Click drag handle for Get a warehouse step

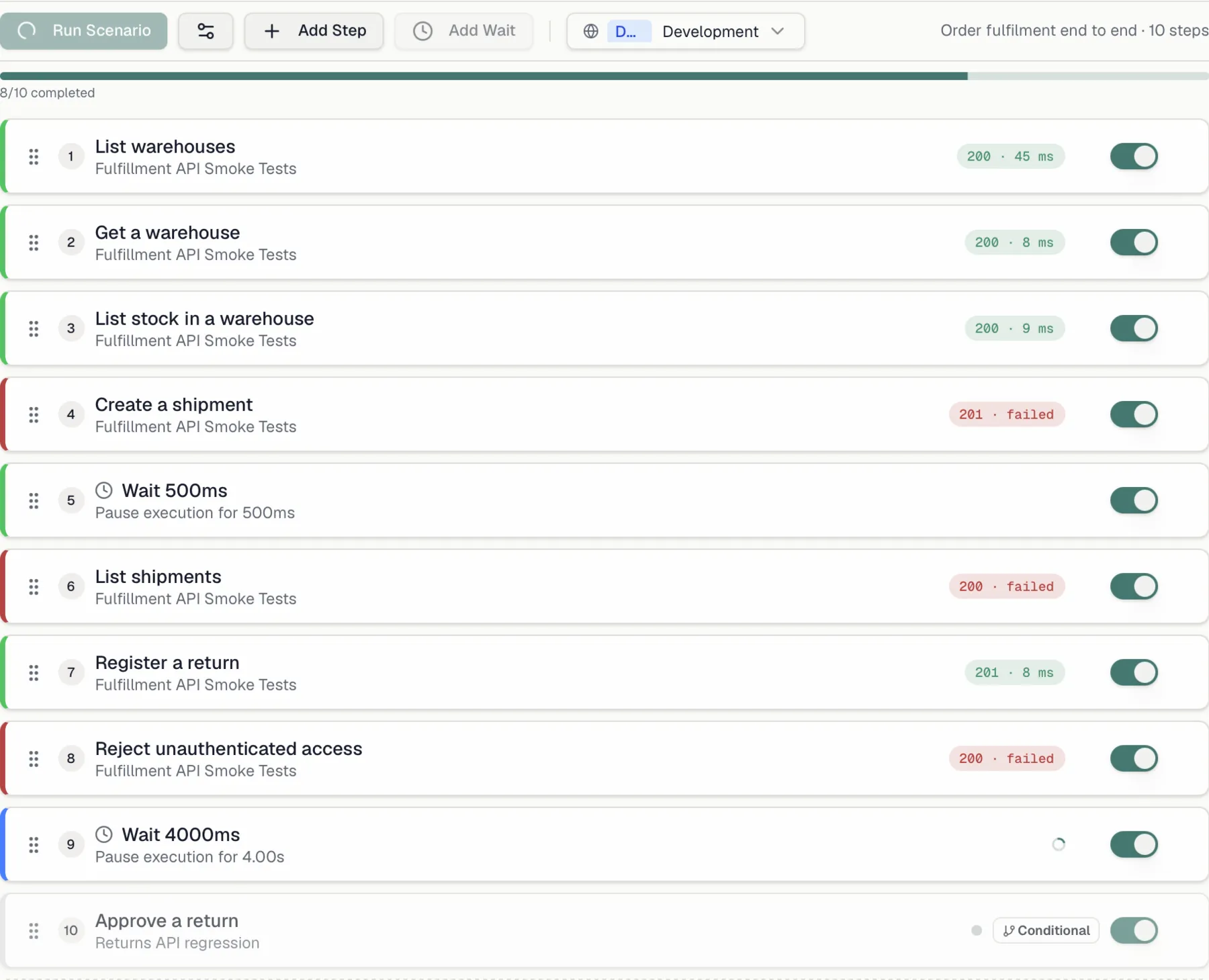coord(34,242)
